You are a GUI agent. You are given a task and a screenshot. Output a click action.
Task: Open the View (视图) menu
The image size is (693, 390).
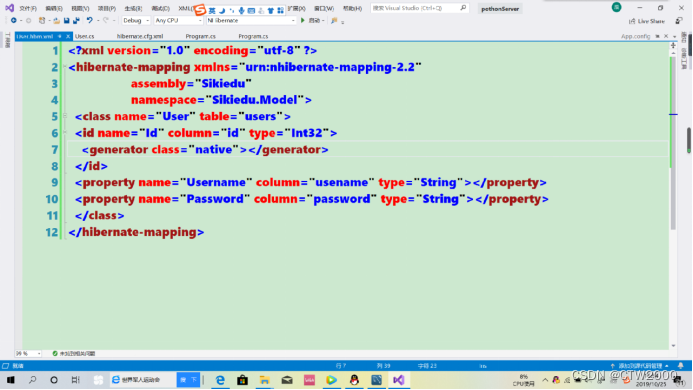tap(80, 8)
